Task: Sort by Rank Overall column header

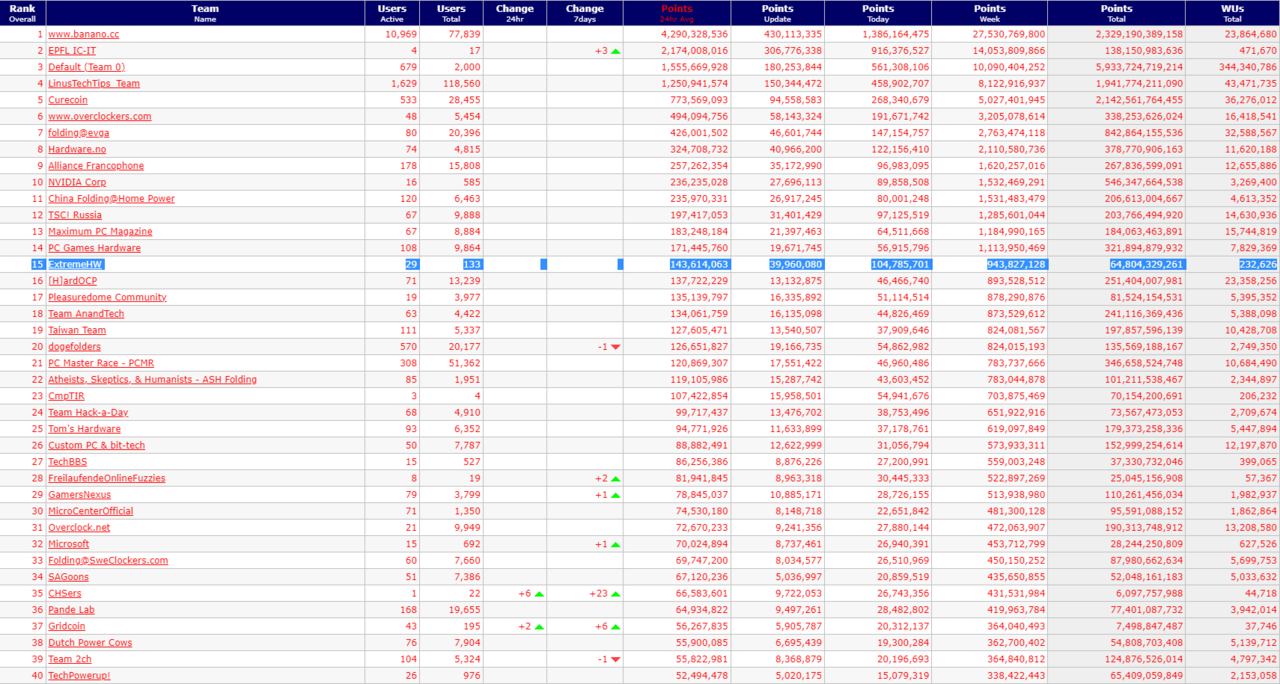Action: click(x=22, y=13)
